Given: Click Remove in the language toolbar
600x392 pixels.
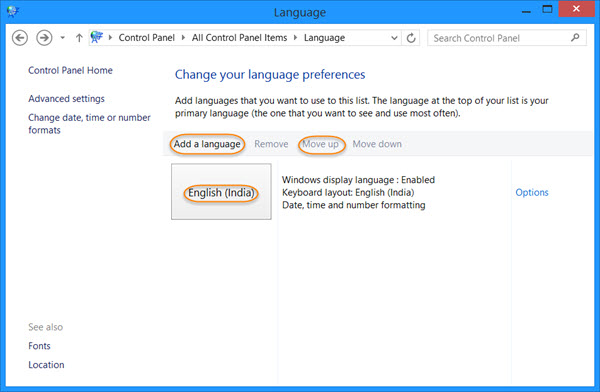Looking at the screenshot, I should 271,144.
